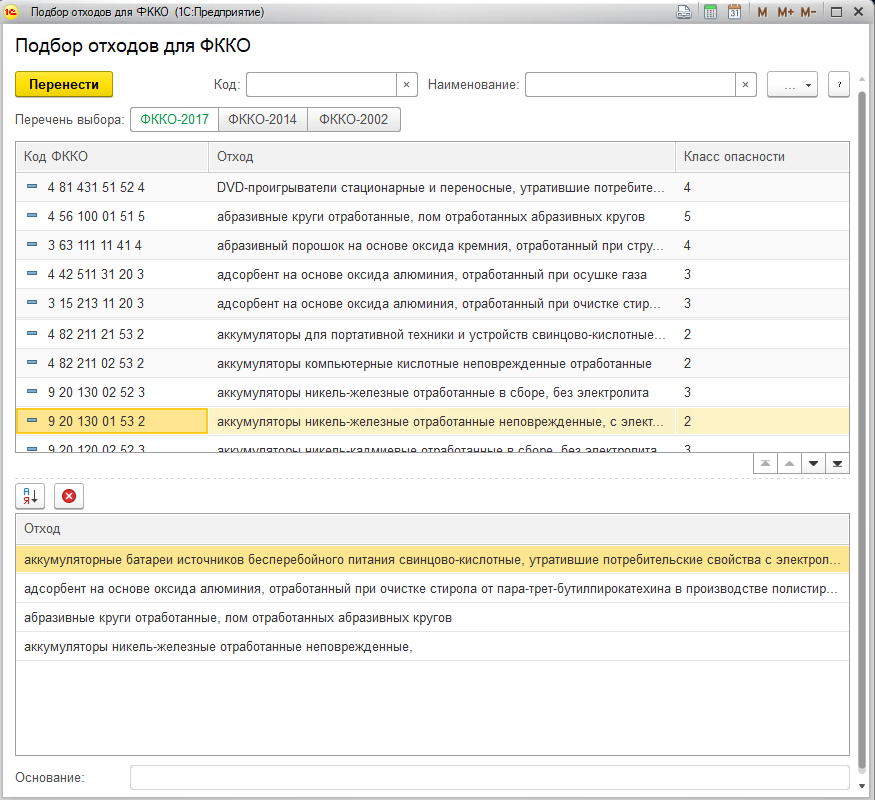Image resolution: width=875 pixels, height=800 pixels.
Task: Select lower list абразивные круги отработанные row
Action: click(x=432, y=618)
